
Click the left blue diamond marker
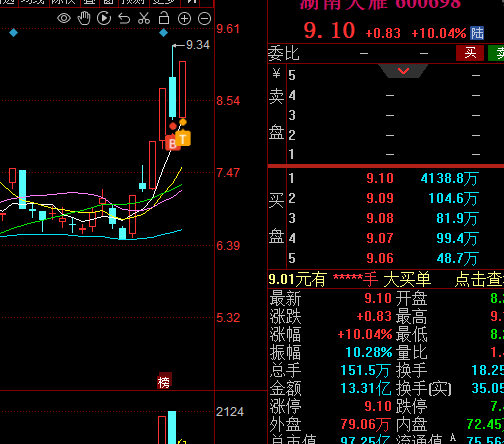[x=13, y=33]
